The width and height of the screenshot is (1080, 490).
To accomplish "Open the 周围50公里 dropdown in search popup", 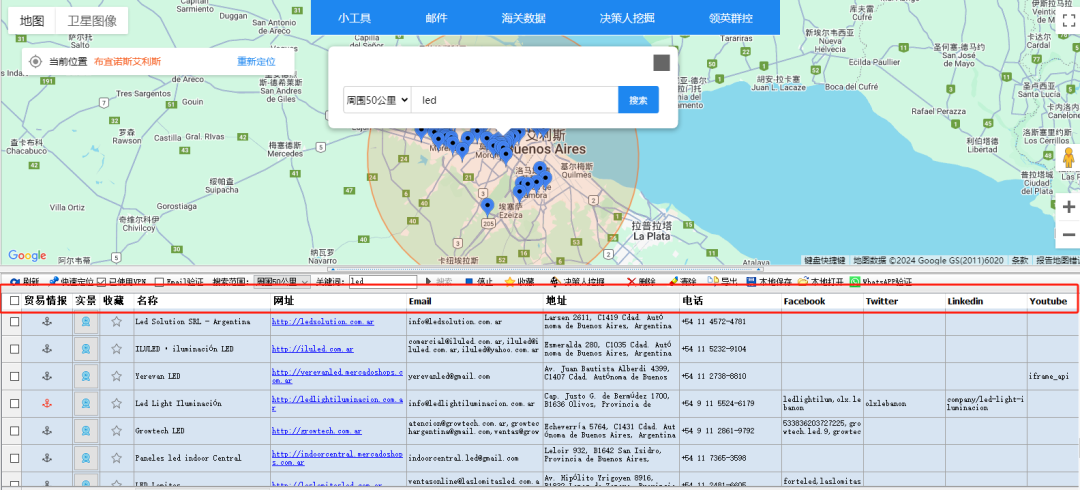I will [x=378, y=100].
